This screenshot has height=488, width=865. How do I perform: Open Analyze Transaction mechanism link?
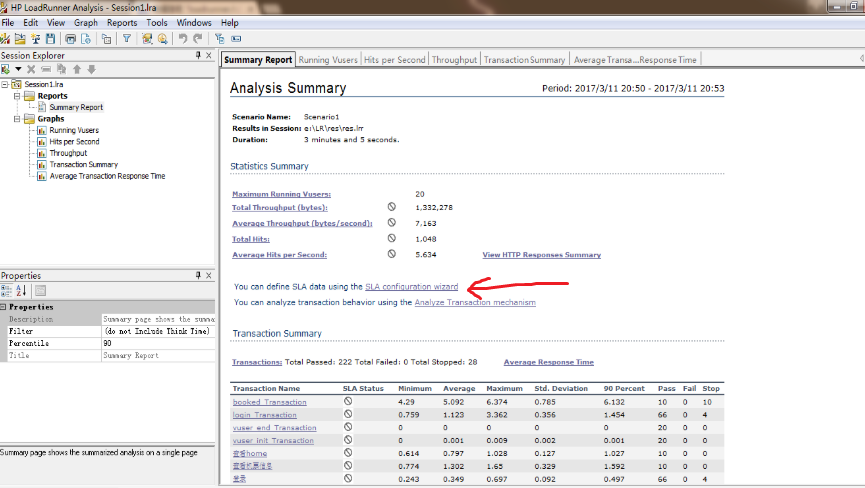pyautogui.click(x=475, y=302)
